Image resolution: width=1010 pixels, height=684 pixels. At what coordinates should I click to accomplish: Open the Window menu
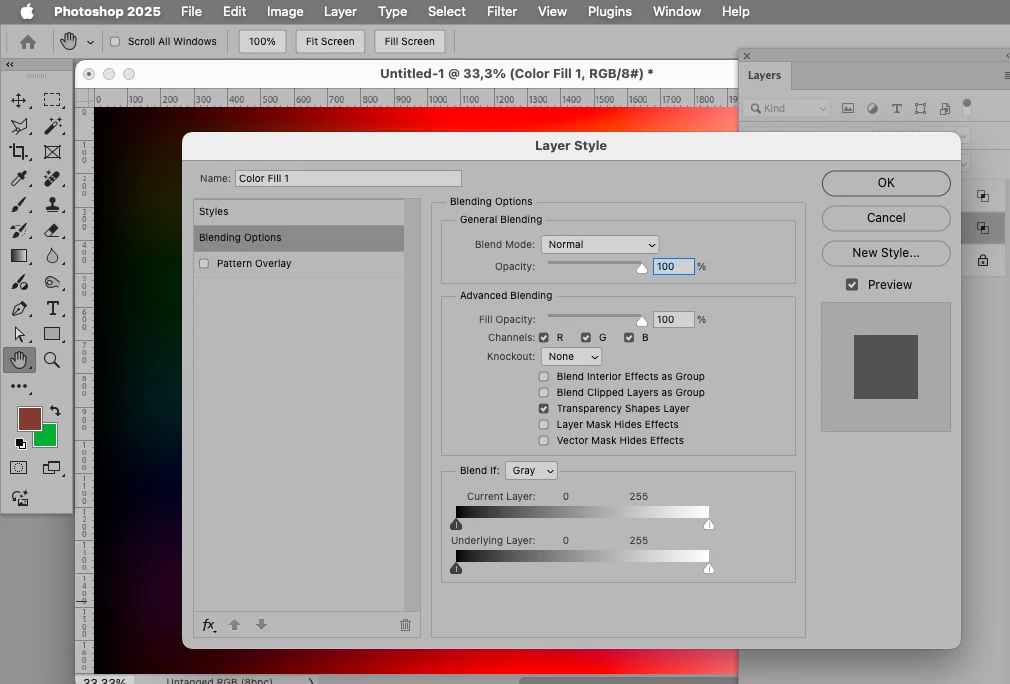coord(676,12)
